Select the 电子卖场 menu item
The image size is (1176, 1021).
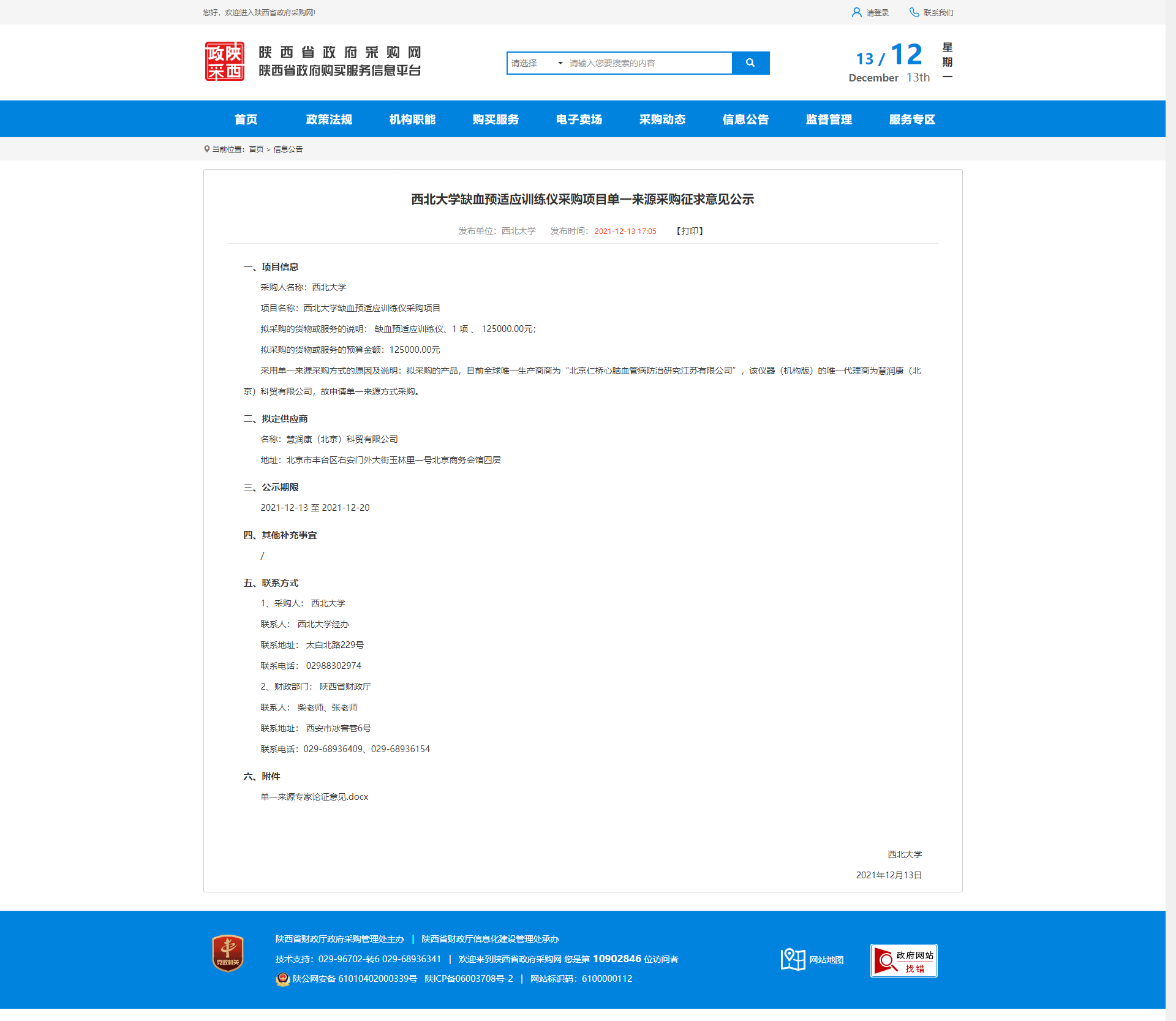pyautogui.click(x=579, y=119)
